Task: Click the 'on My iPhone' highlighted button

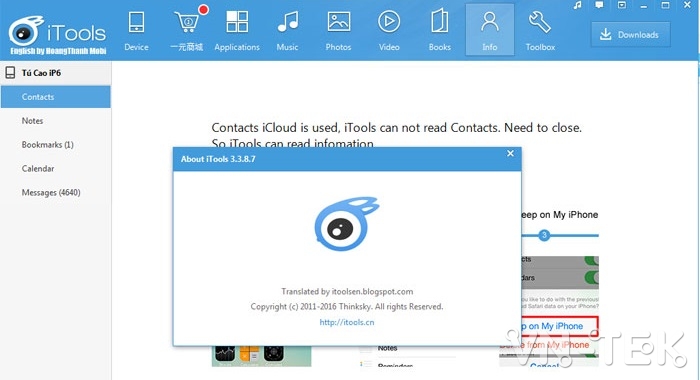Action: click(559, 326)
